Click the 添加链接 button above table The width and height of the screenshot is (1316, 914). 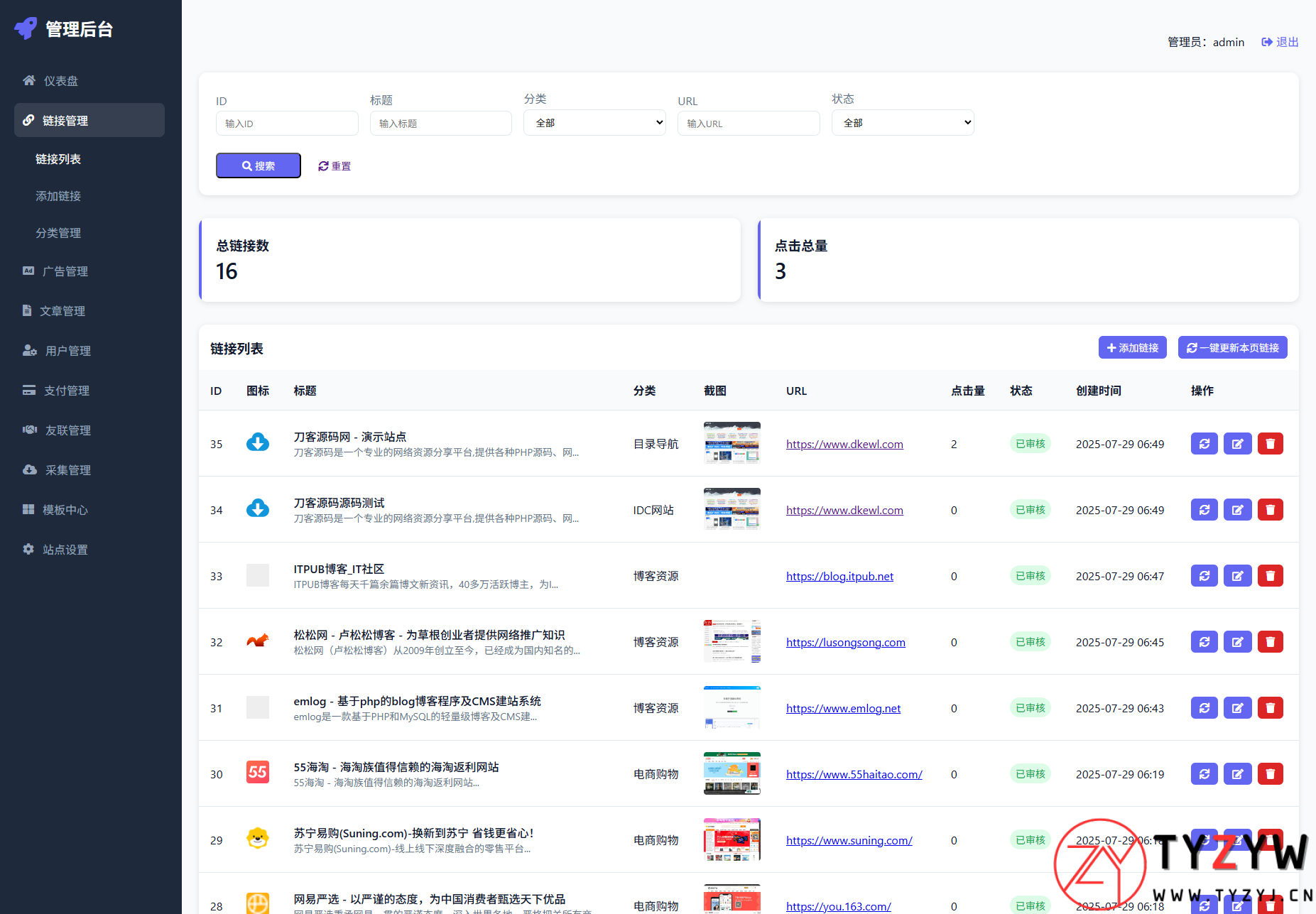[x=1132, y=348]
